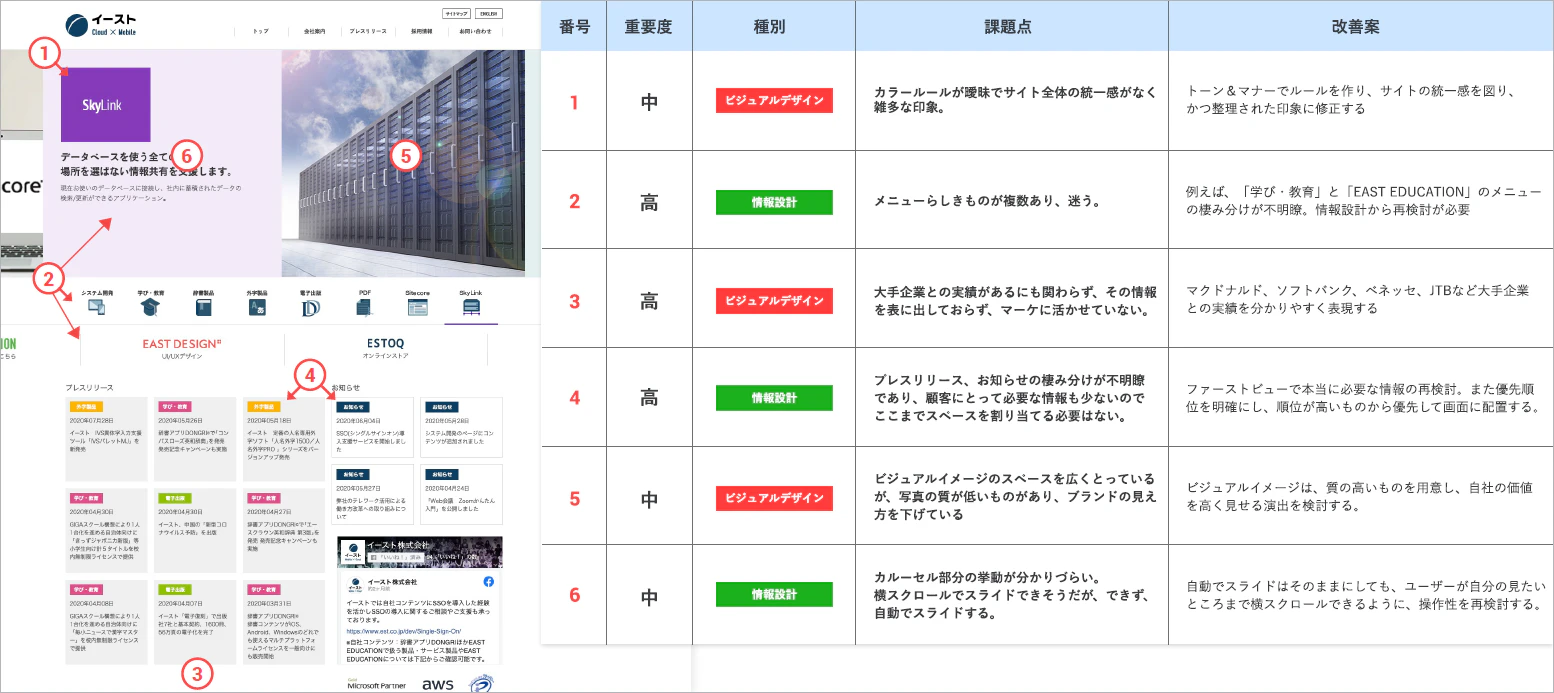Select the 学び・教育 graduation cap icon

click(150, 309)
